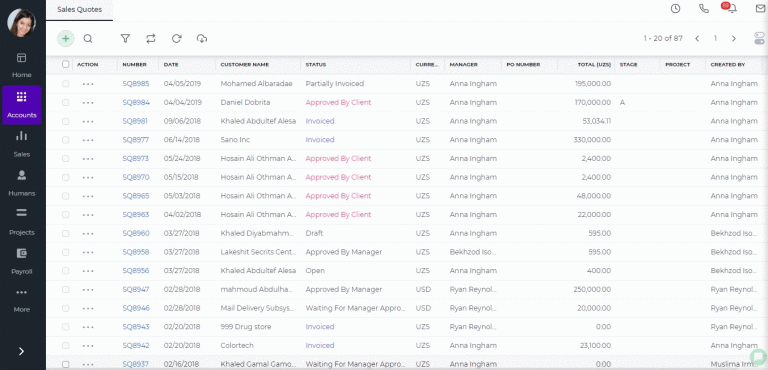This screenshot has width=768, height=370.
Task: Check the box for quote SQ8985
Action: pos(66,84)
